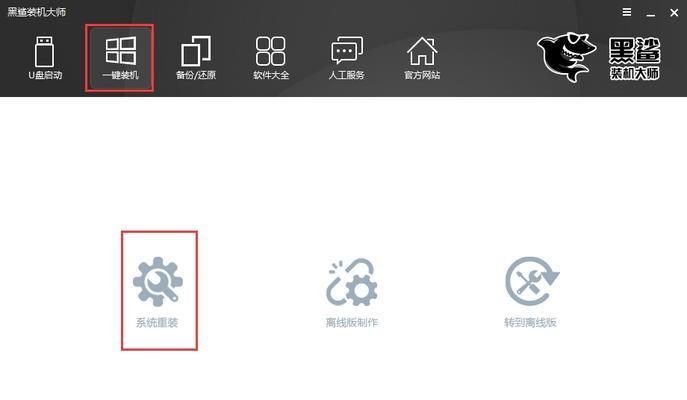Click the 离线版制作 text label

click(352, 323)
